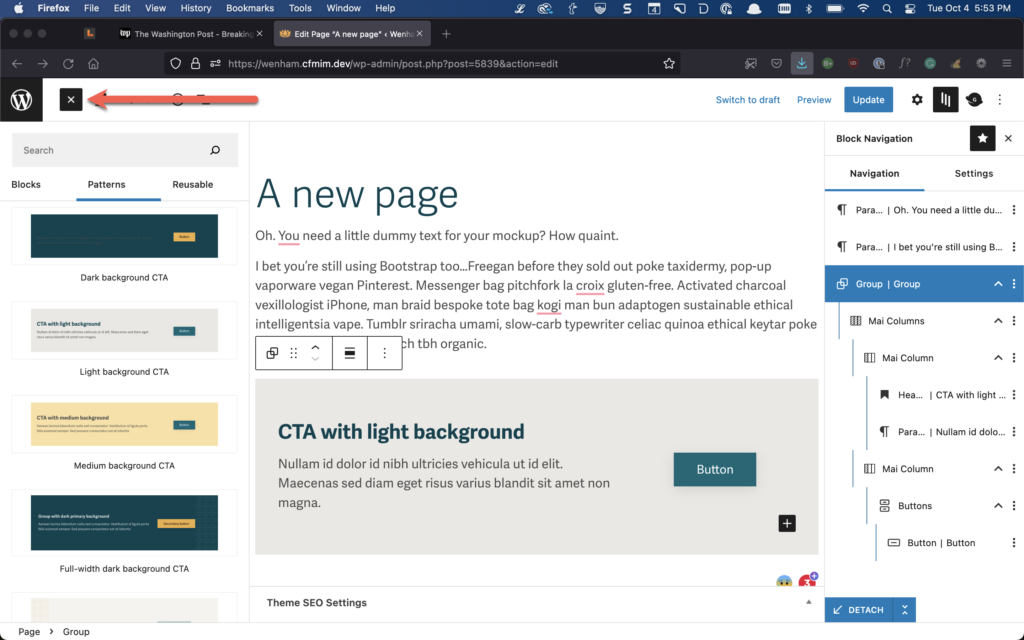1024x640 pixels.
Task: Close the block inserter panel
Action: pyautogui.click(x=70, y=100)
